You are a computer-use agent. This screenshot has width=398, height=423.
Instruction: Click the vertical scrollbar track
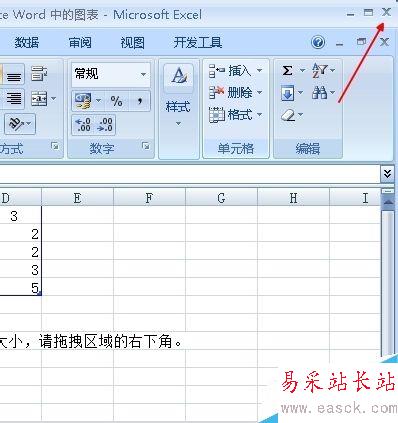tap(388, 283)
